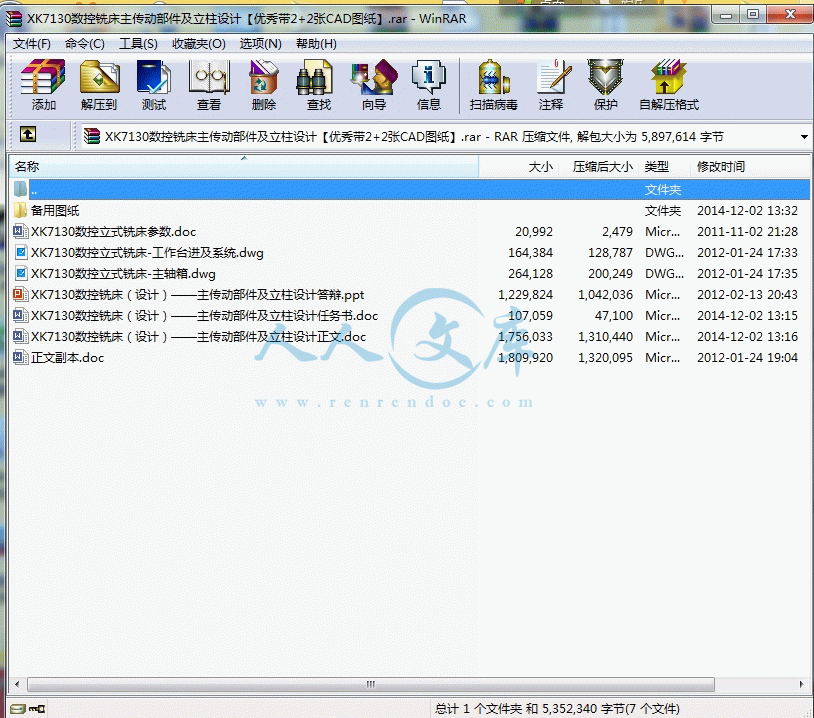
Task: Select the 主传动部件及立柱设计正文.doc file name
Action: (198, 337)
